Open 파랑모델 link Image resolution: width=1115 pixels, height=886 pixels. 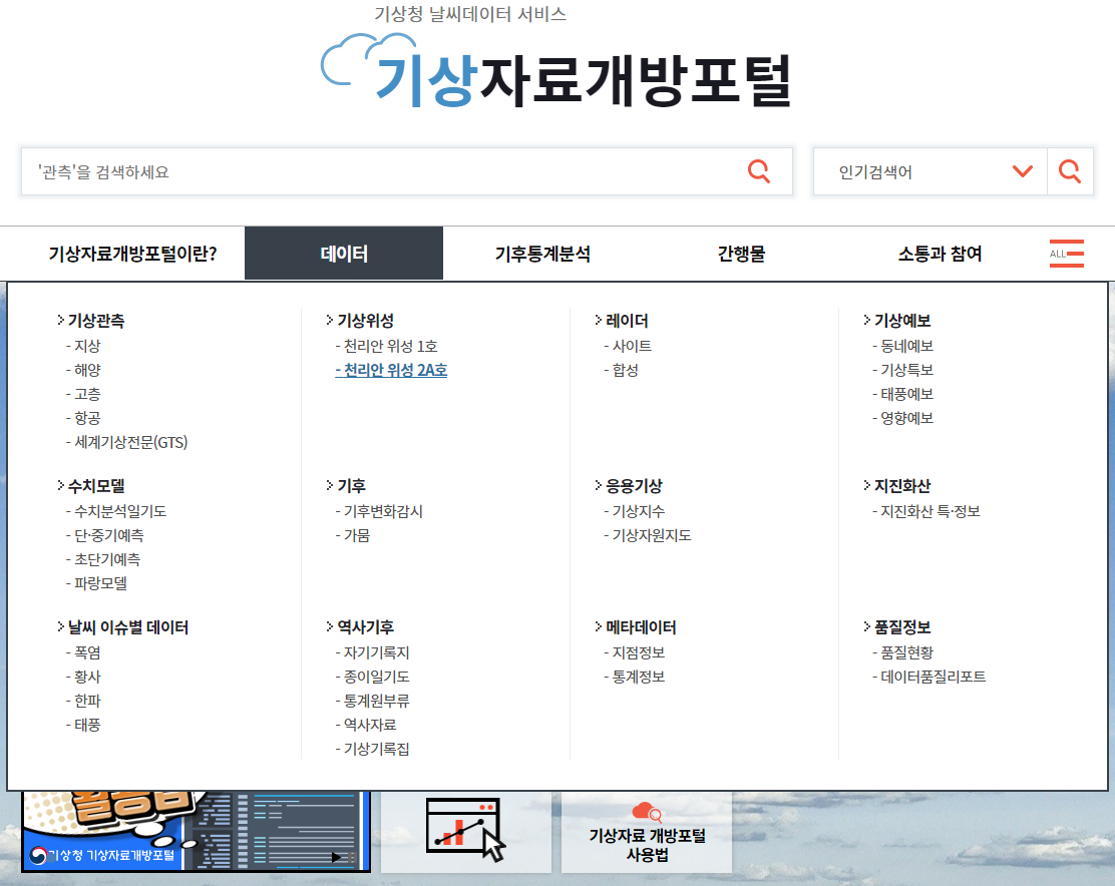[x=97, y=584]
